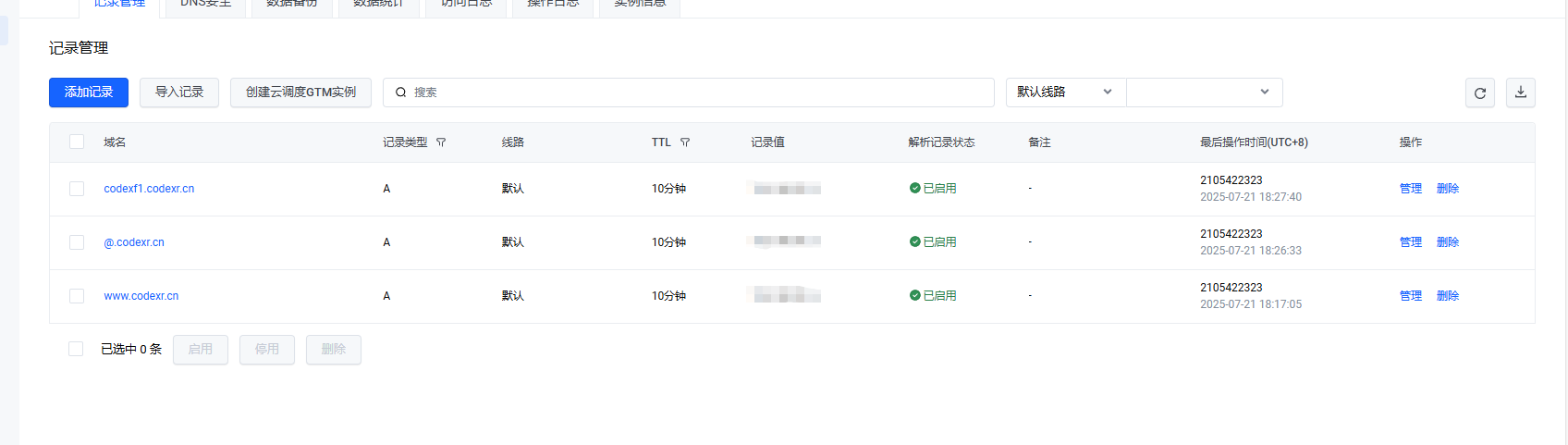1568x445 pixels.
Task: Click 删除 link for @.codexr.cn record
Action: (1448, 242)
